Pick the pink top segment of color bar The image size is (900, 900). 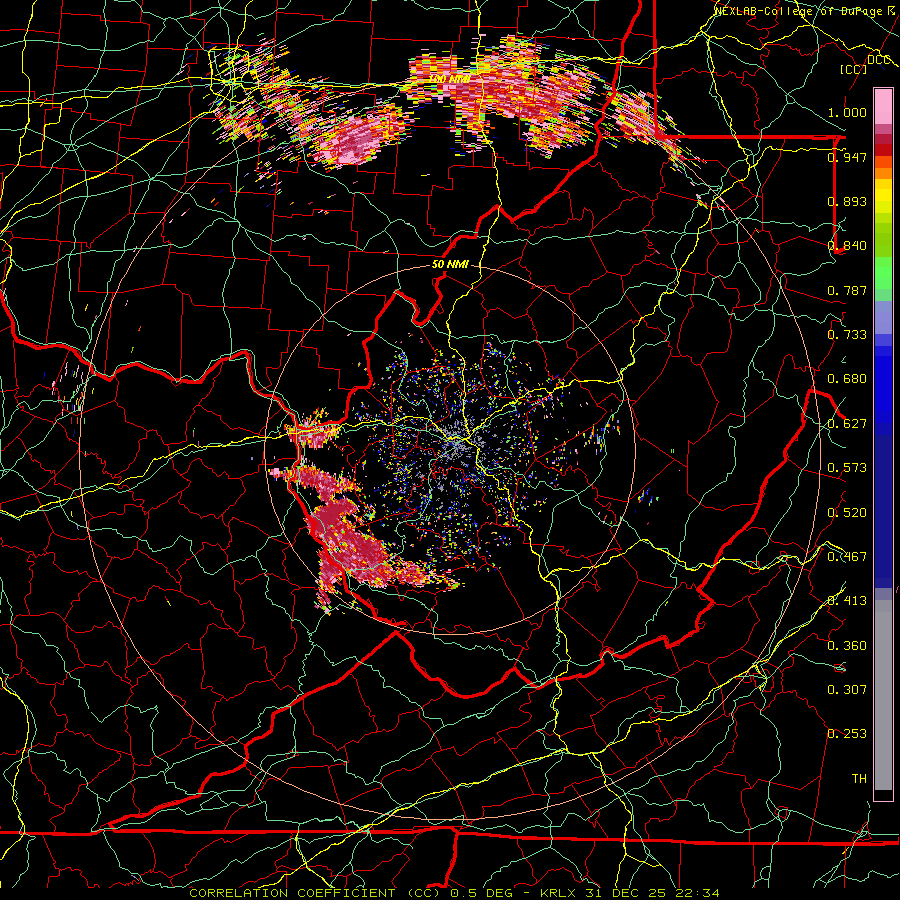883,106
